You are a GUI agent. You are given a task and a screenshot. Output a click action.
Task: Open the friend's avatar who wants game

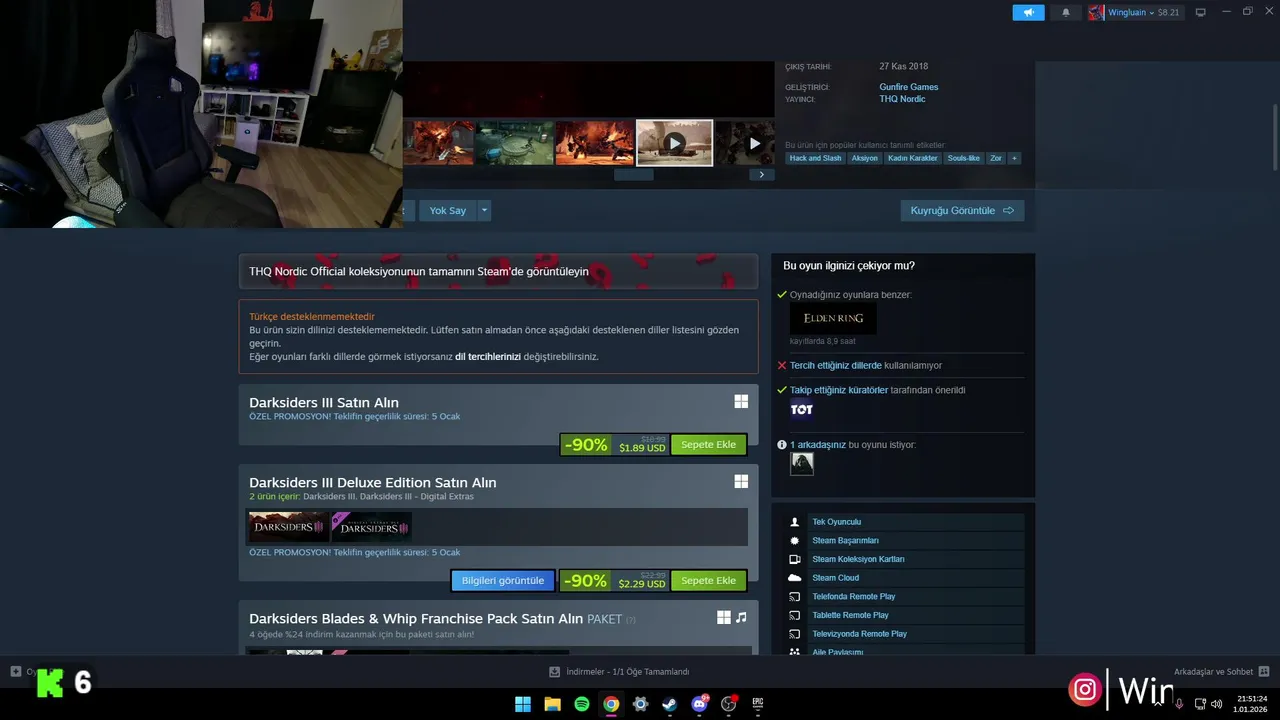[x=802, y=463]
